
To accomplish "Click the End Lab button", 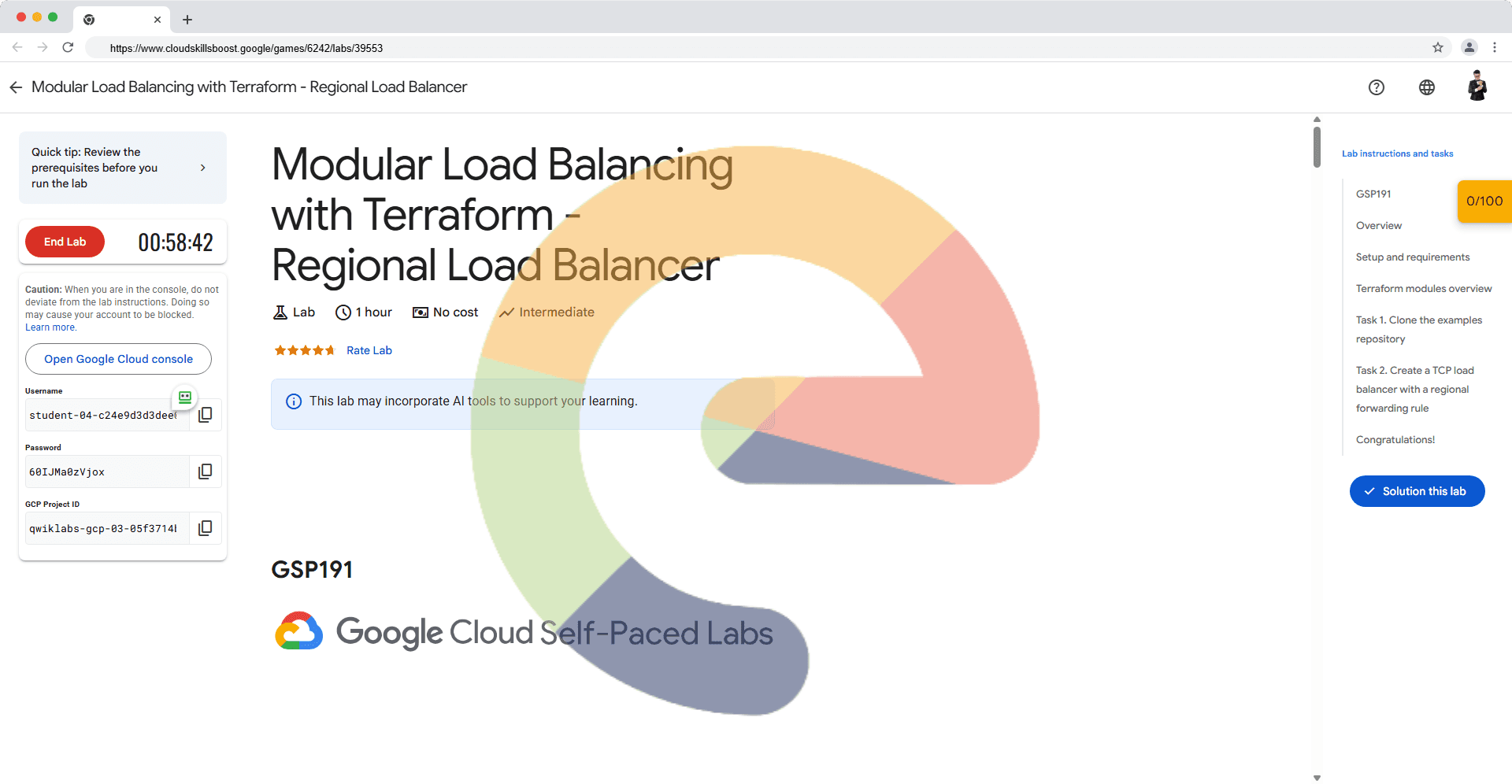I will [65, 242].
